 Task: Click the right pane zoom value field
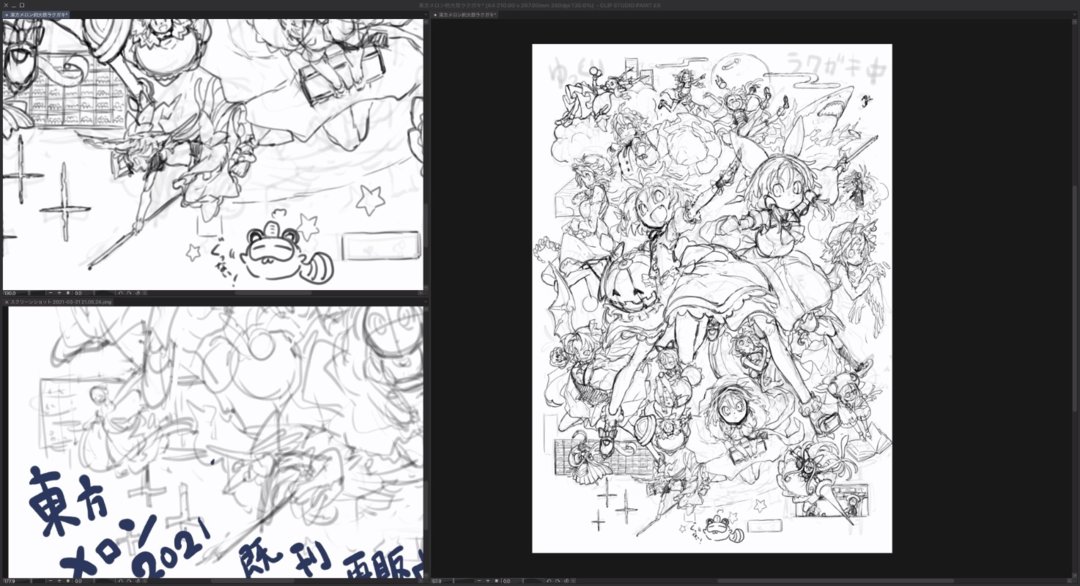[437, 580]
